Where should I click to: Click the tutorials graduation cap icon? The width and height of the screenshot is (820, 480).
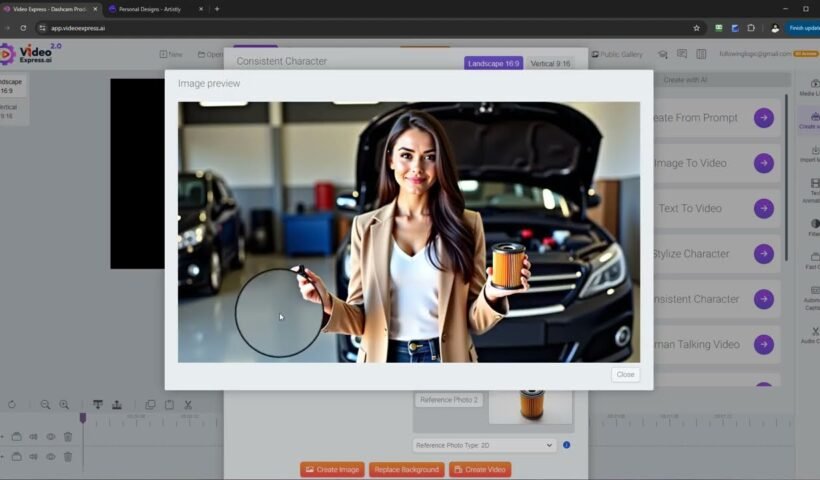pyautogui.click(x=663, y=54)
